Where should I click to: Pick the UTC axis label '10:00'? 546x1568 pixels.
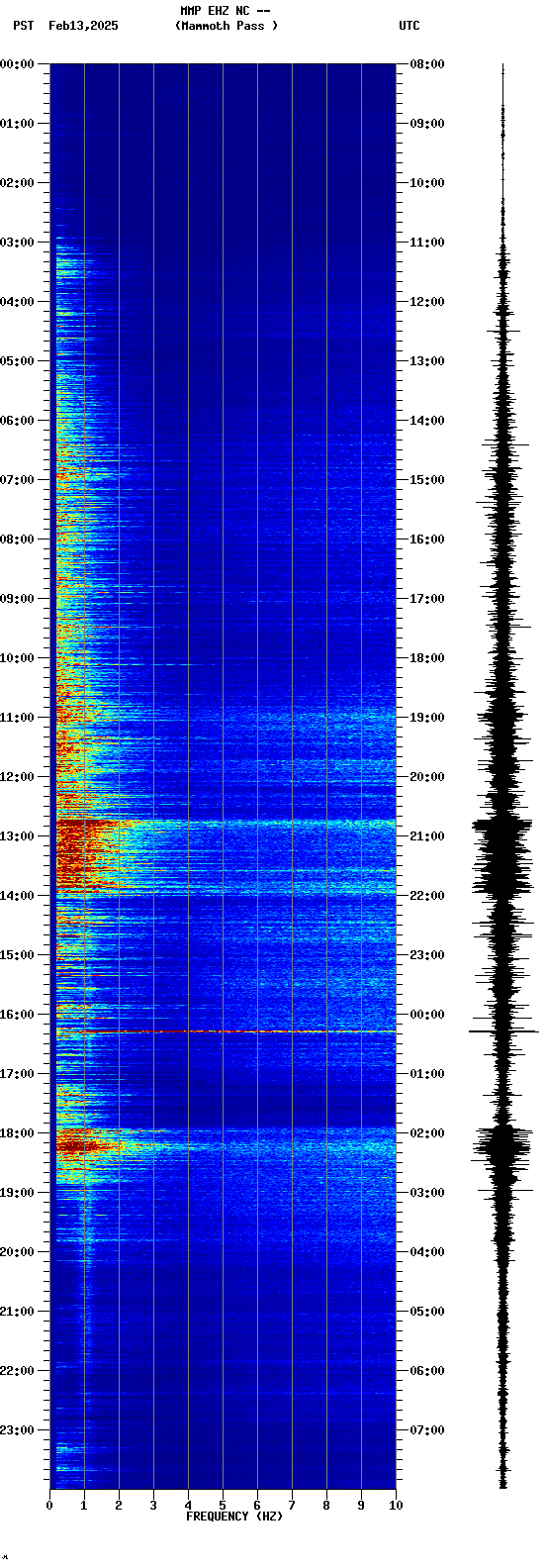click(427, 183)
